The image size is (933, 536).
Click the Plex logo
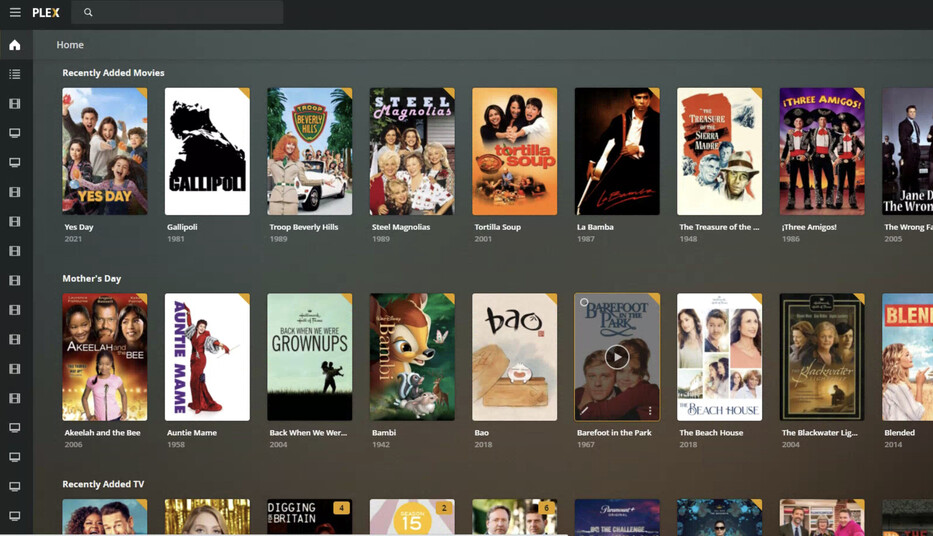pos(46,12)
